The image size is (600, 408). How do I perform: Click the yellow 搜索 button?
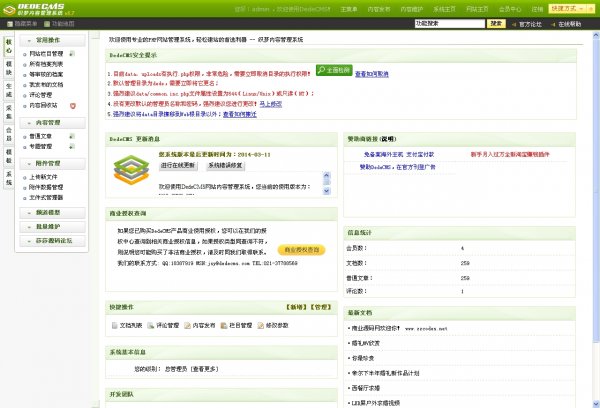pos(496,24)
